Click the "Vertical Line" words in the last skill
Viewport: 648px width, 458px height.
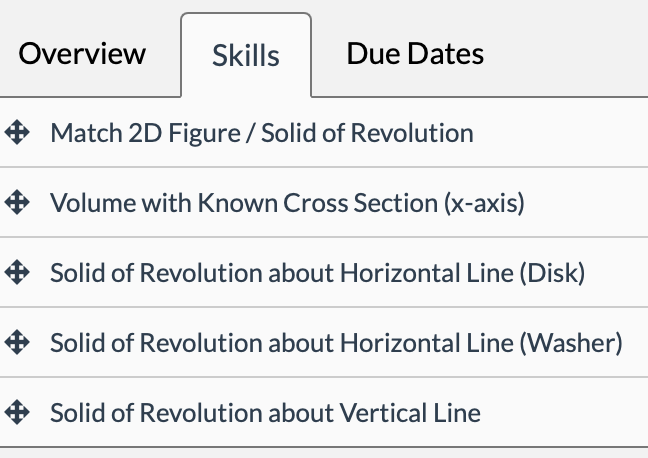pyautogui.click(x=422, y=412)
